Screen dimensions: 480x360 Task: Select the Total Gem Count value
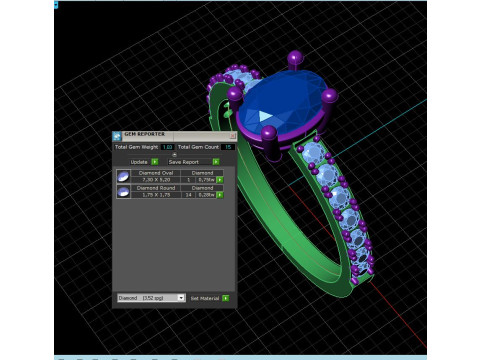point(228,147)
